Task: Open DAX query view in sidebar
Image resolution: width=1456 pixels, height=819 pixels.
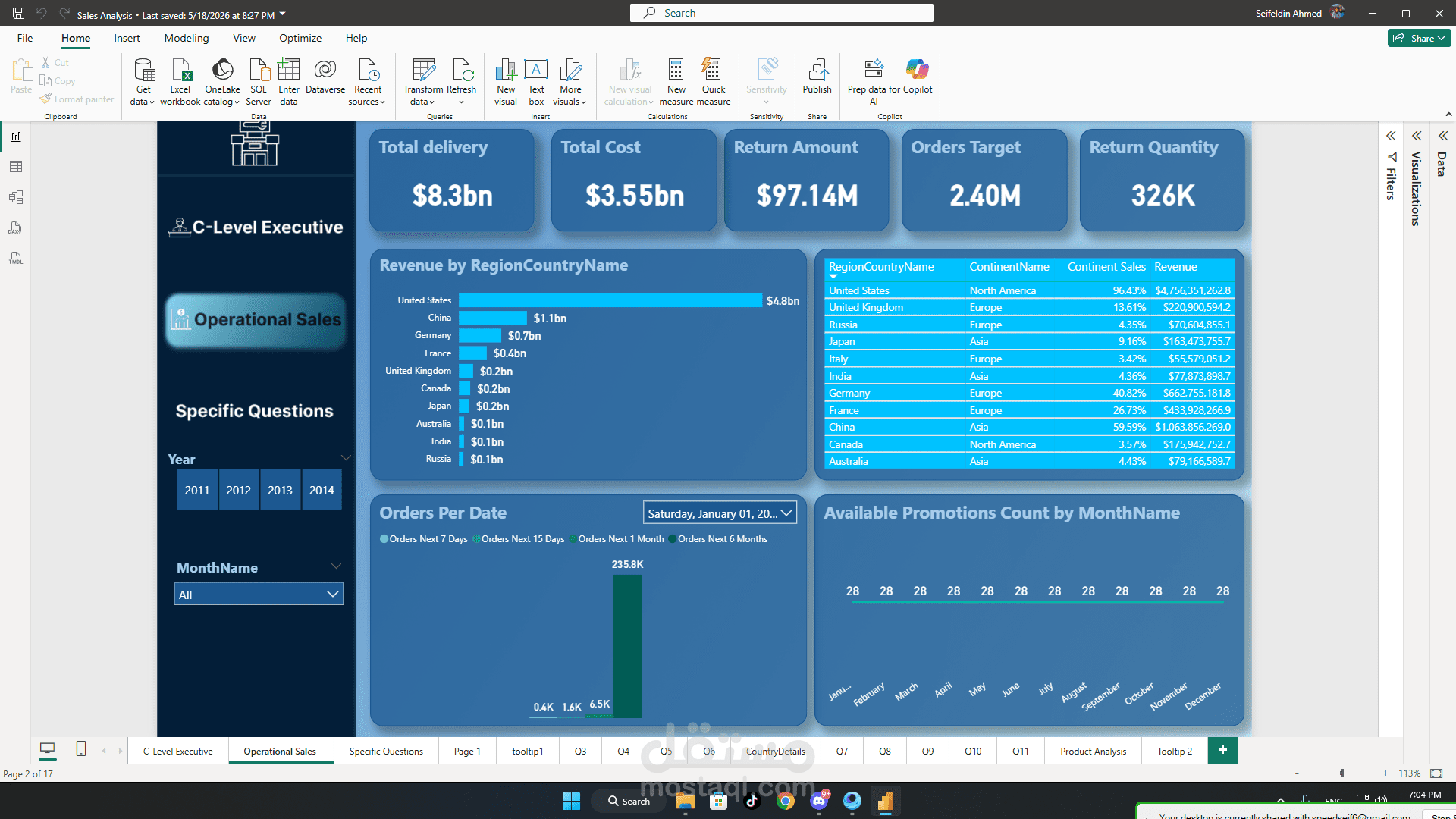Action: coord(16,227)
